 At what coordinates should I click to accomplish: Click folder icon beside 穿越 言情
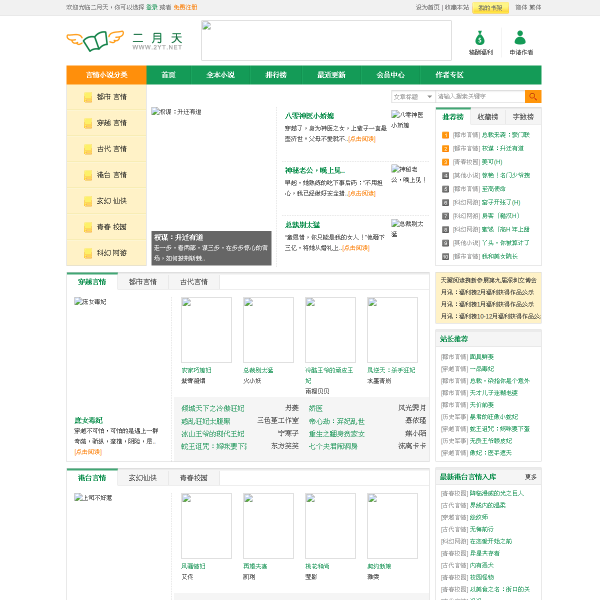pyautogui.click(x=88, y=124)
